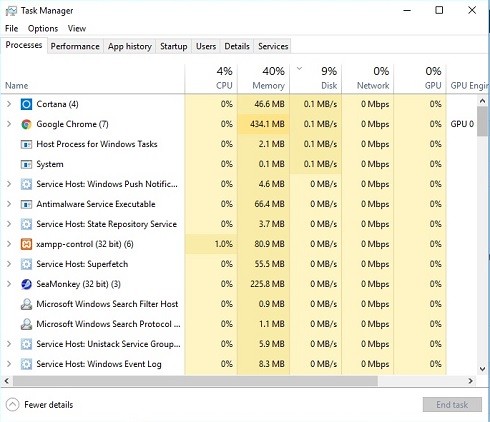Click the Antimalware Service Executable icon
Screen dimensions: 490x422
(26, 204)
